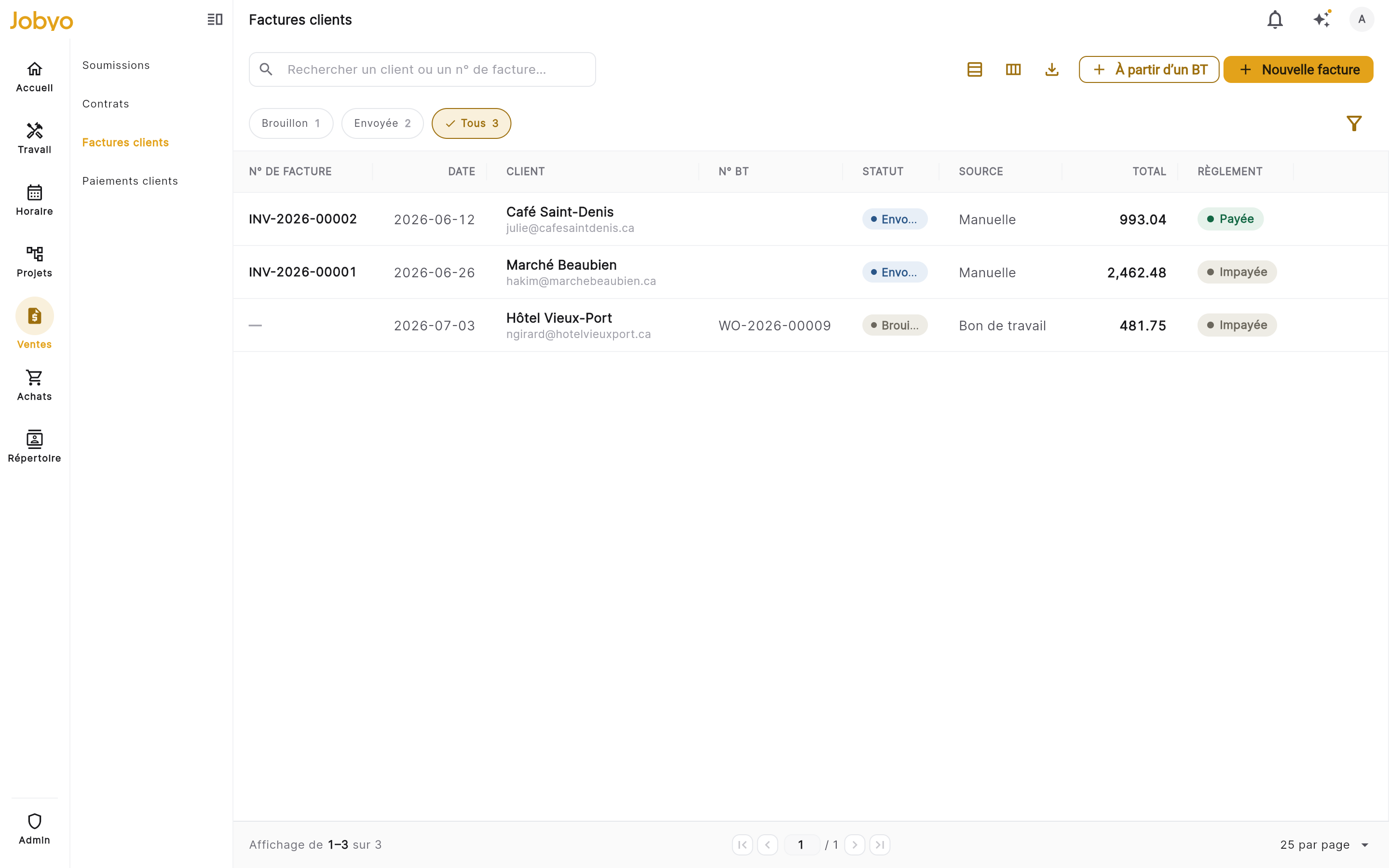
Task: Open the Horaire calendar section
Action: [34, 200]
